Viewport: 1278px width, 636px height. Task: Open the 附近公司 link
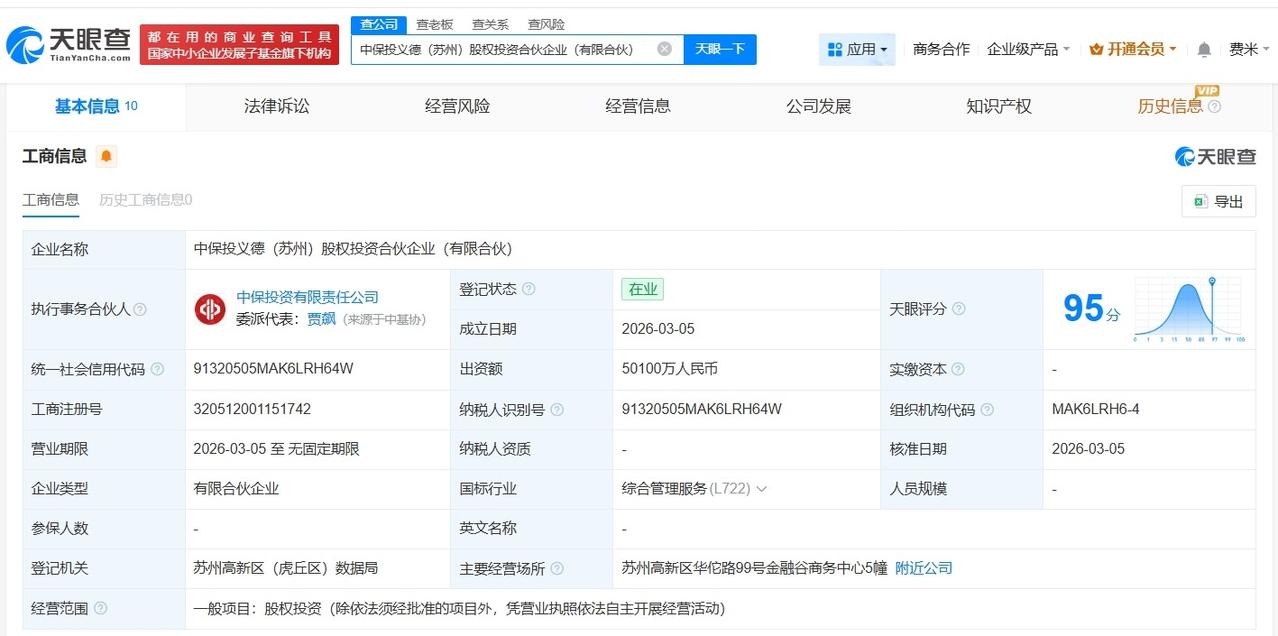(922, 567)
